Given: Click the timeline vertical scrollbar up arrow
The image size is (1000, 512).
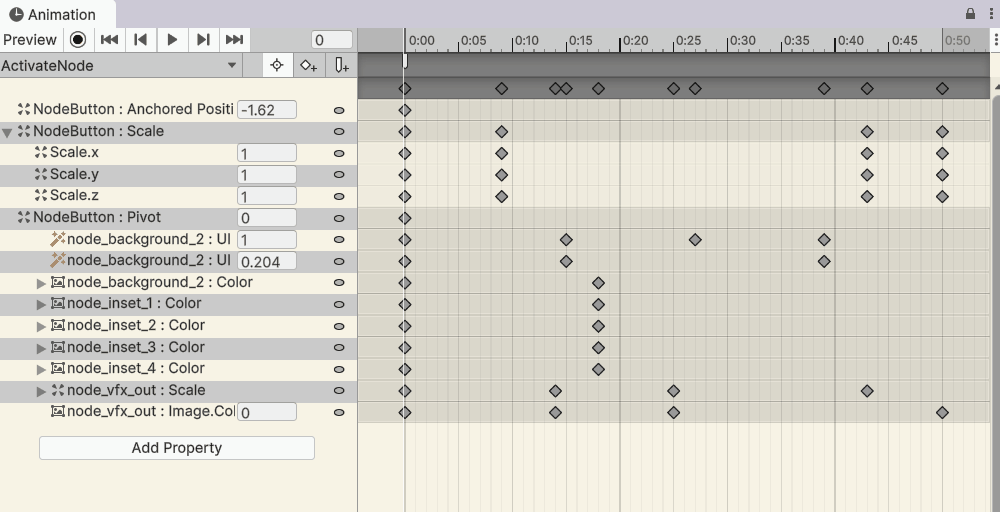Looking at the screenshot, I should [996, 85].
